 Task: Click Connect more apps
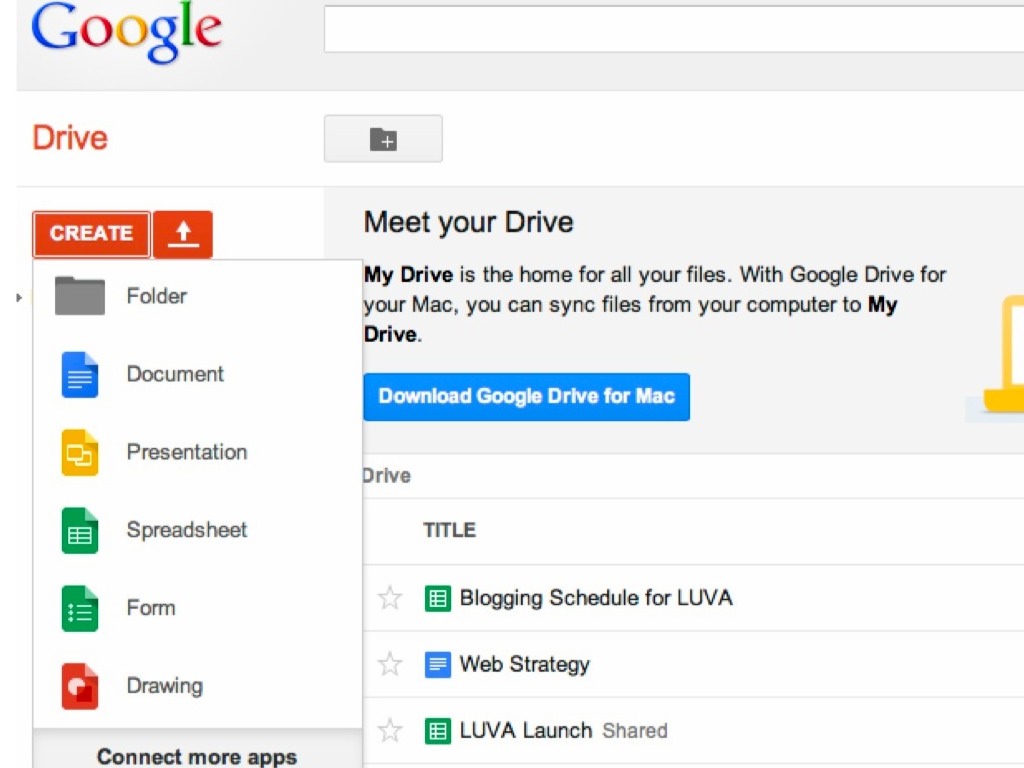[x=197, y=756]
